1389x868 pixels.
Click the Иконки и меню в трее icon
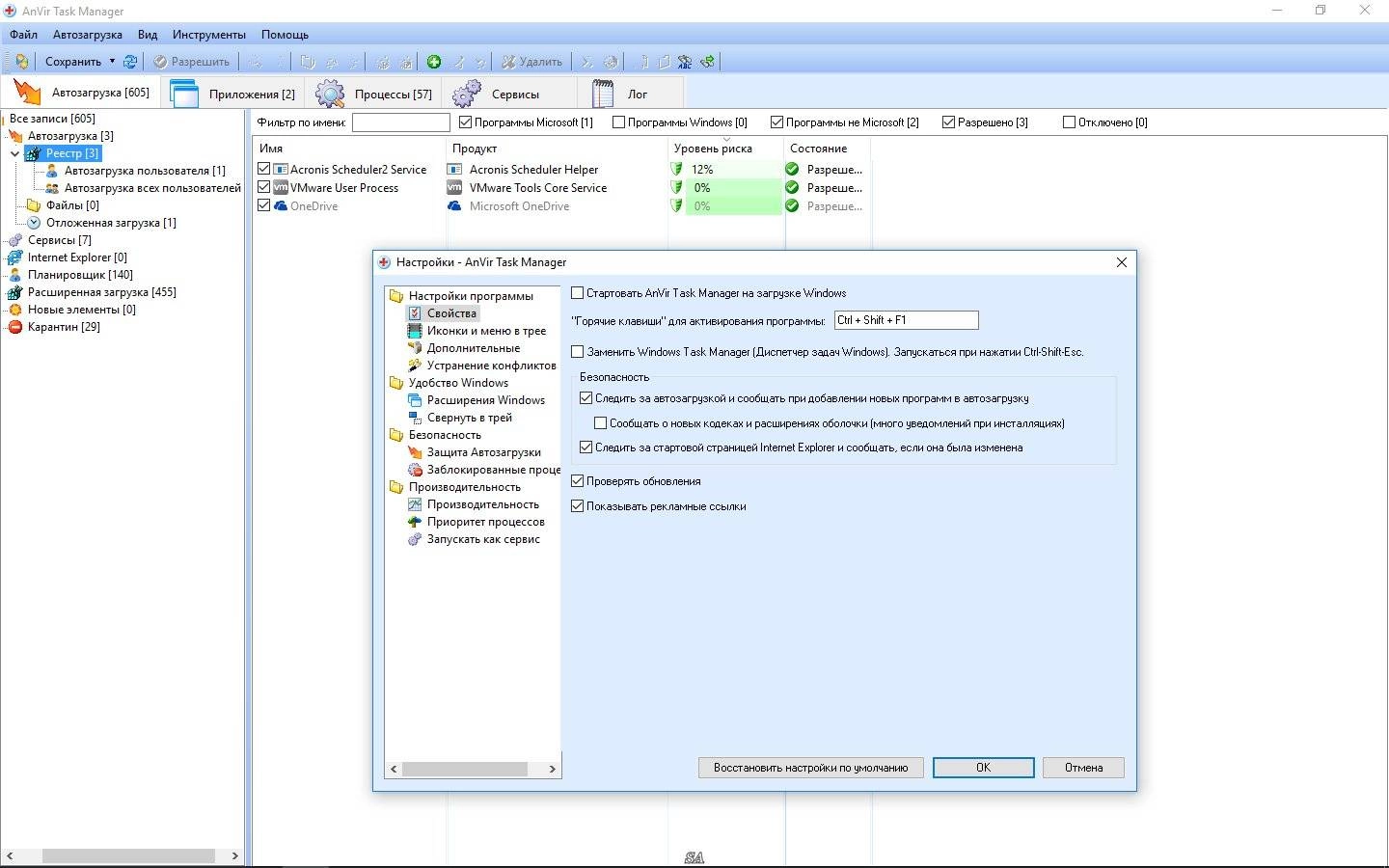415,331
